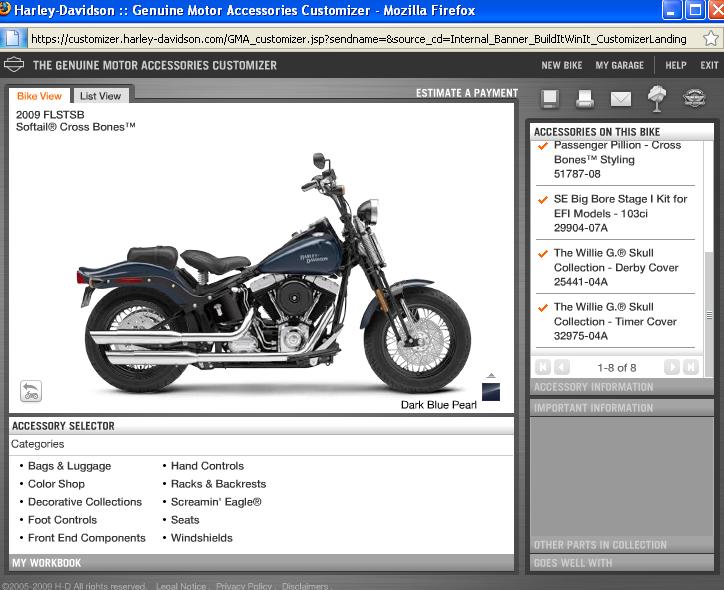
Task: Select the Dark Blue Pearl color swatch
Action: click(x=491, y=392)
